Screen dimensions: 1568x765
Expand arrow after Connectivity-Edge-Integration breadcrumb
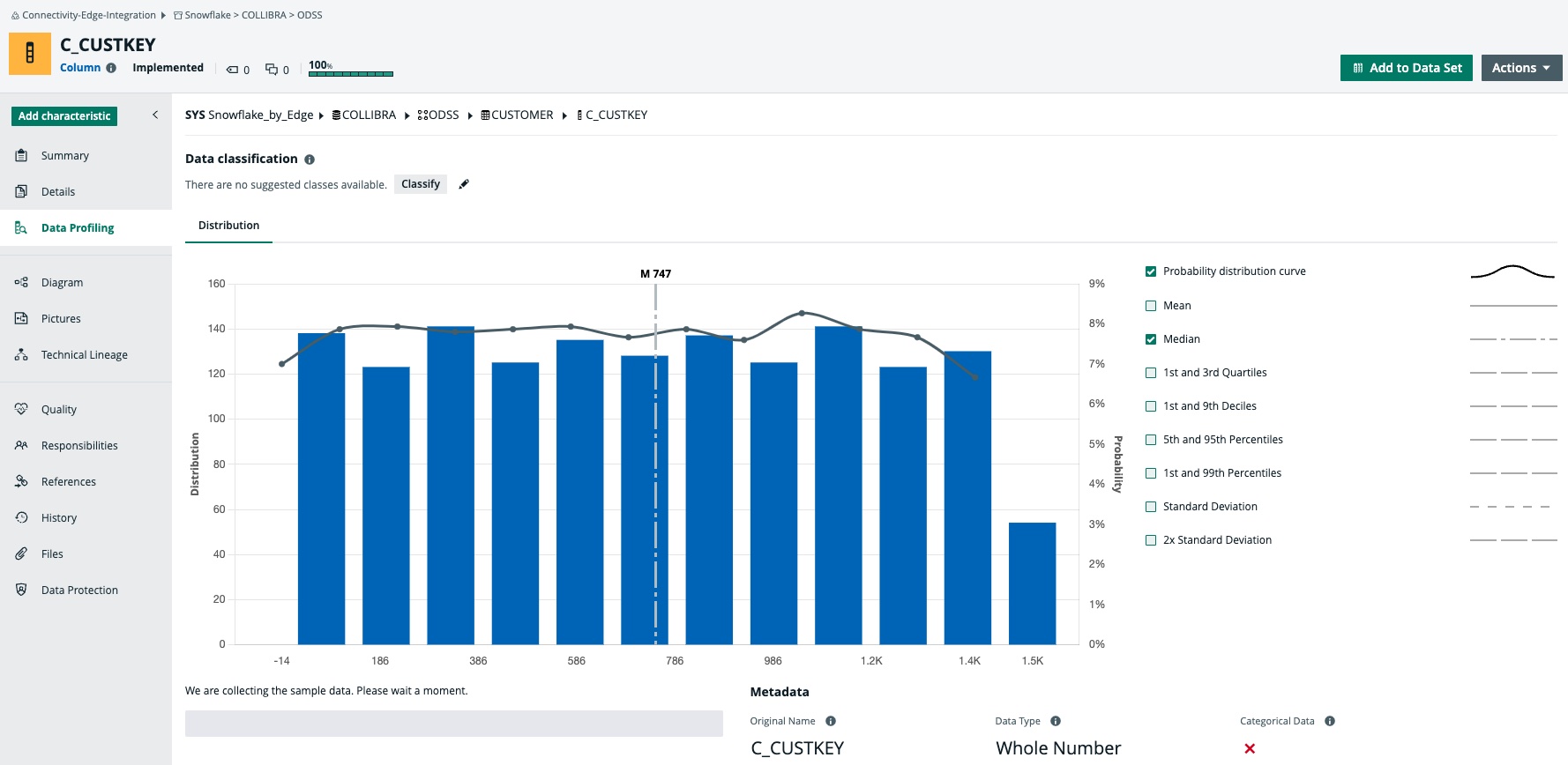click(163, 15)
